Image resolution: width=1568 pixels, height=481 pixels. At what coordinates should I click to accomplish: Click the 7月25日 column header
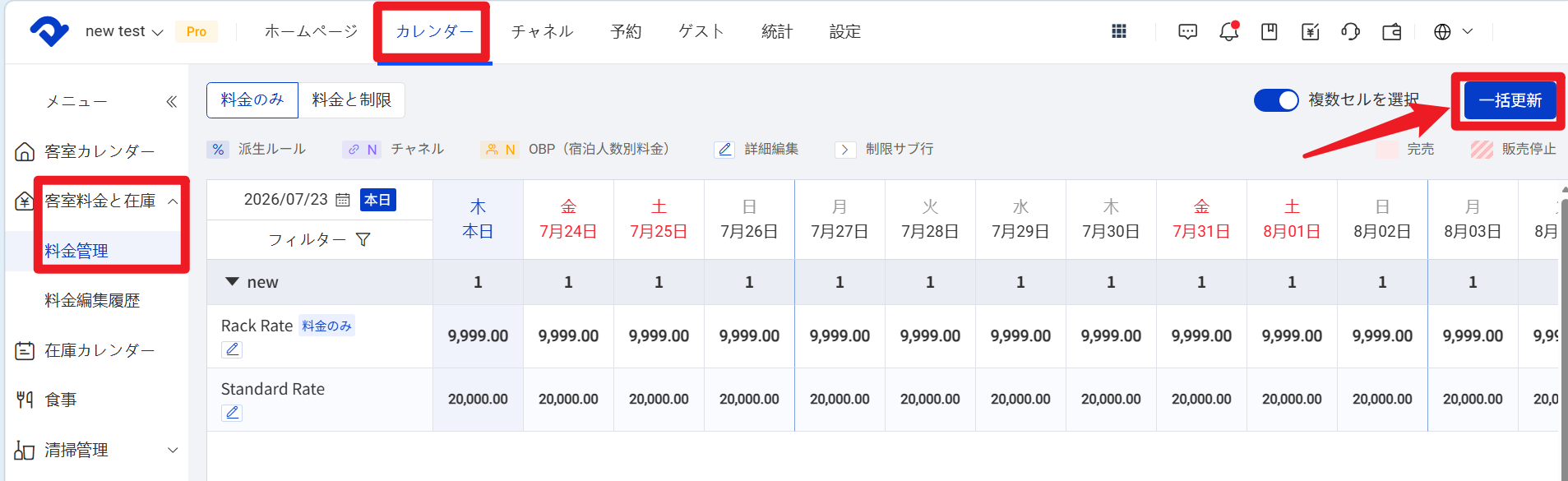[659, 220]
